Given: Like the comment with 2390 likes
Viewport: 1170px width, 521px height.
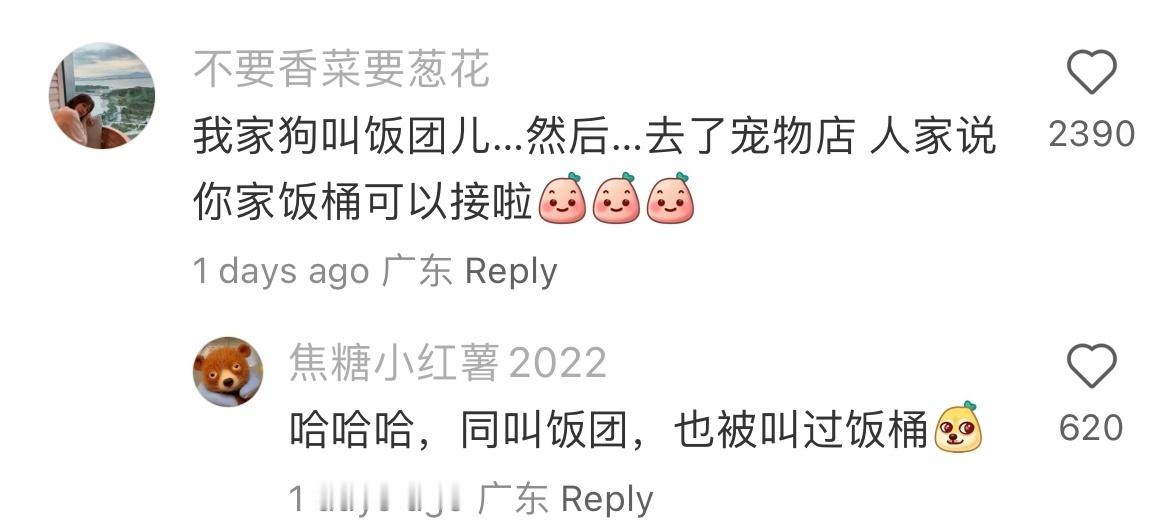Looking at the screenshot, I should pyautogui.click(x=1091, y=72).
